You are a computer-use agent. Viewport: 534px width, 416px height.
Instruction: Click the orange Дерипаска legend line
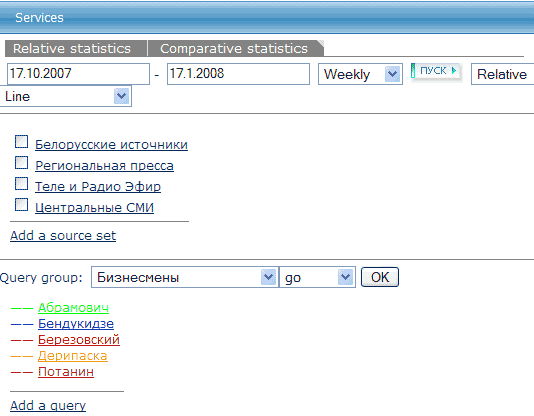pyautogui.click(x=21, y=356)
